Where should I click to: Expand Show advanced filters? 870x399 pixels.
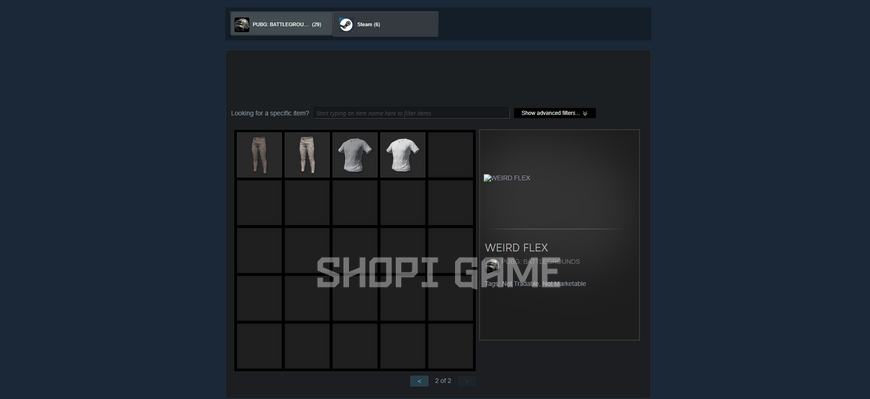click(554, 113)
